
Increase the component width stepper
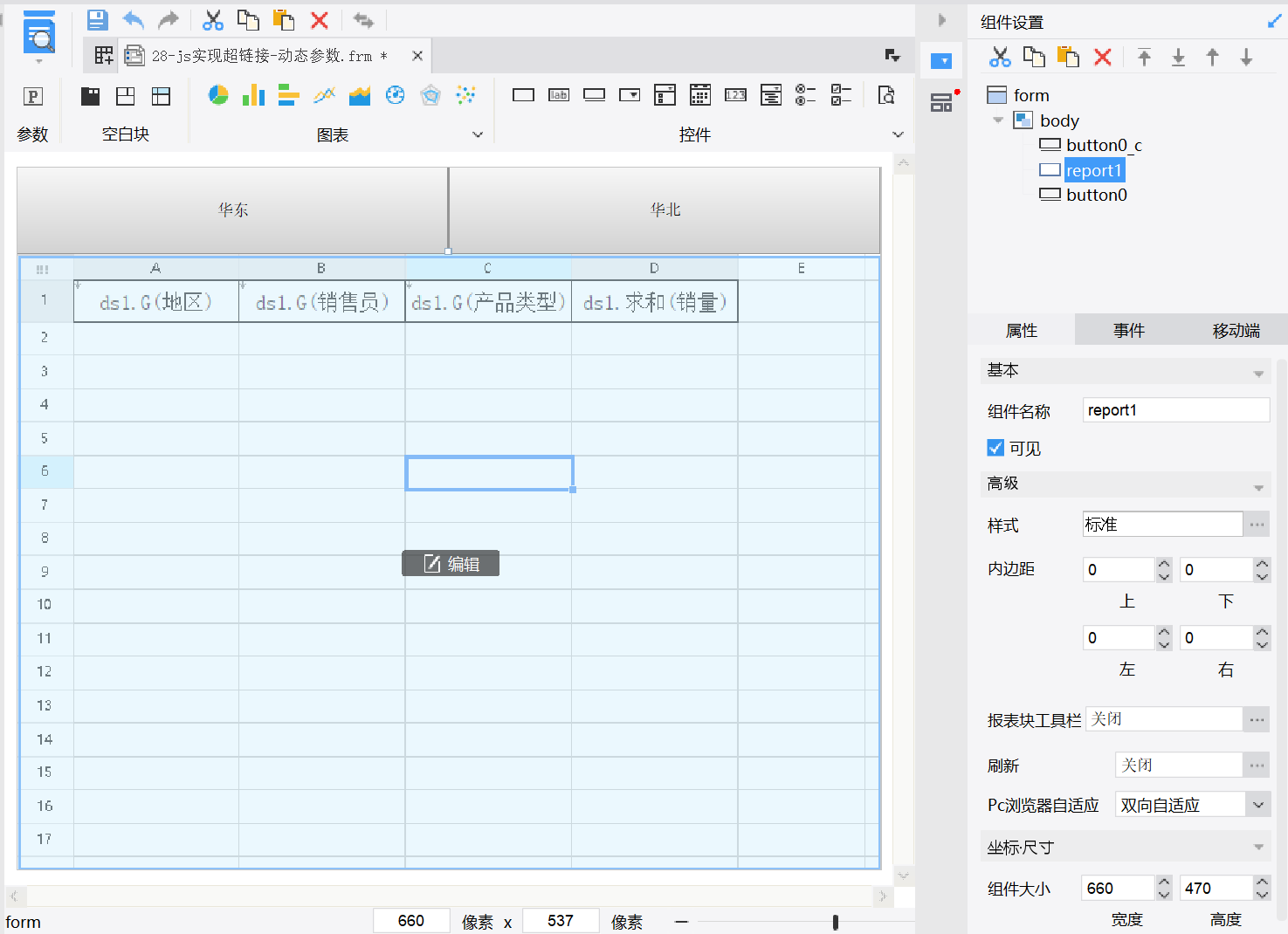click(1164, 882)
